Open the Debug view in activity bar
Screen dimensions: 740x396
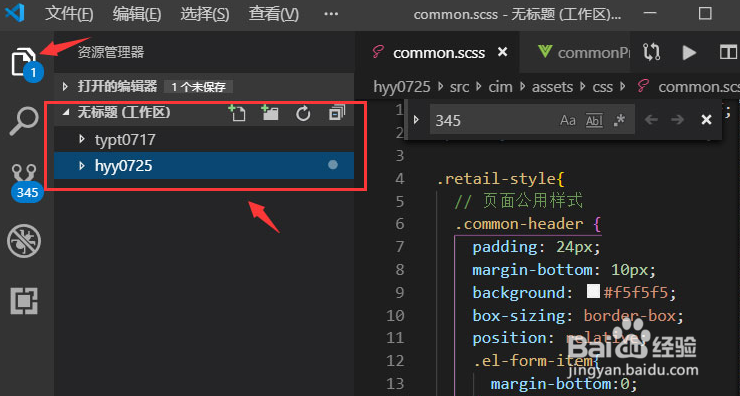[24, 241]
